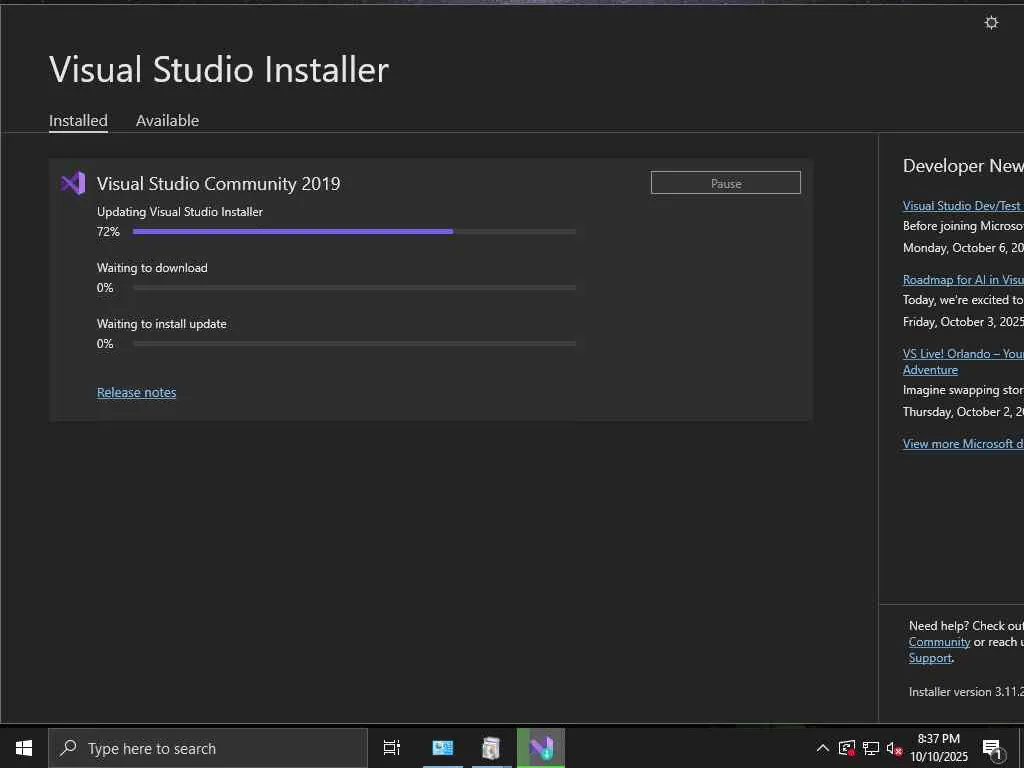The image size is (1024, 768).
Task: Switch to the Installed tab
Action: (78, 121)
